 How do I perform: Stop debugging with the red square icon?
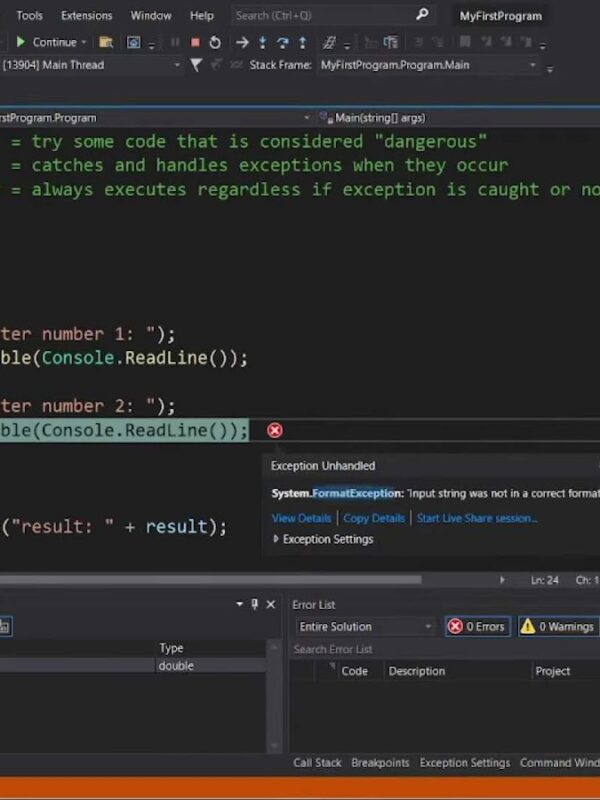(x=195, y=42)
